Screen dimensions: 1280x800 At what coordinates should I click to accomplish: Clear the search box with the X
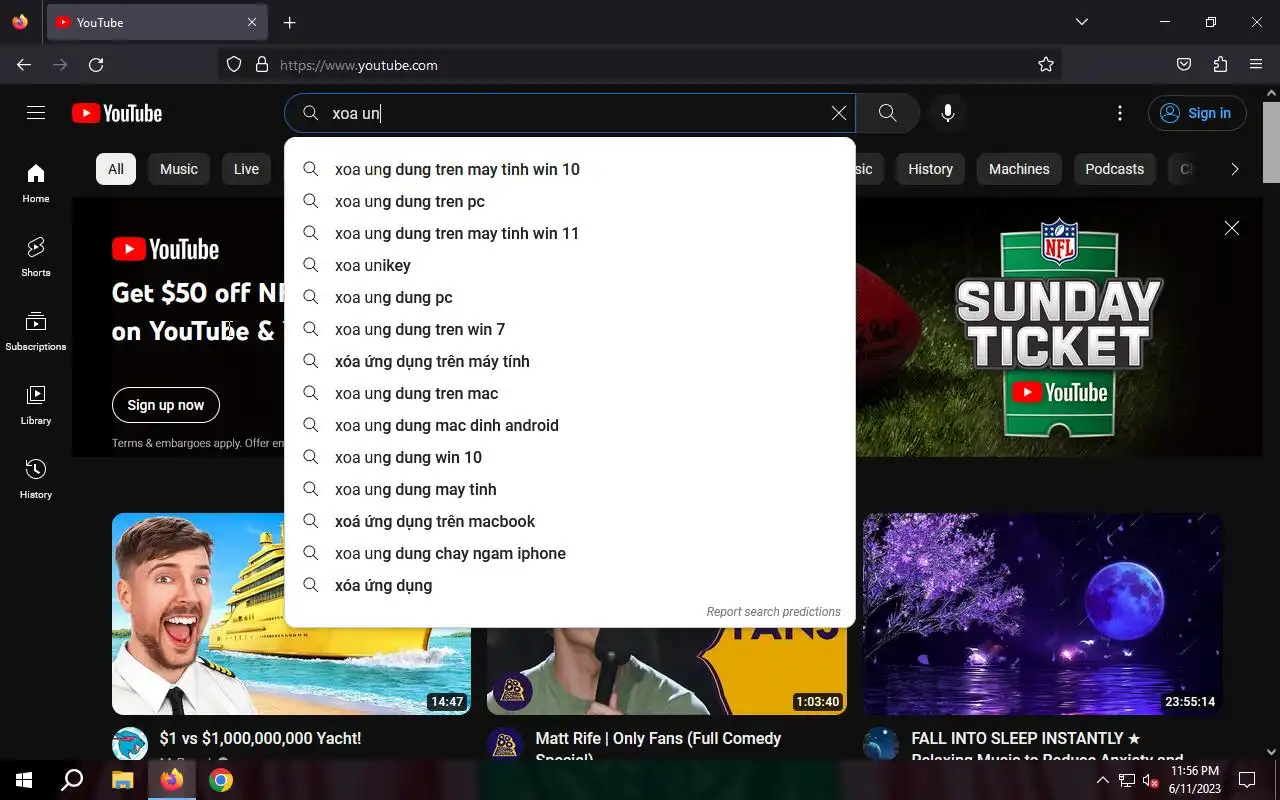(x=839, y=113)
